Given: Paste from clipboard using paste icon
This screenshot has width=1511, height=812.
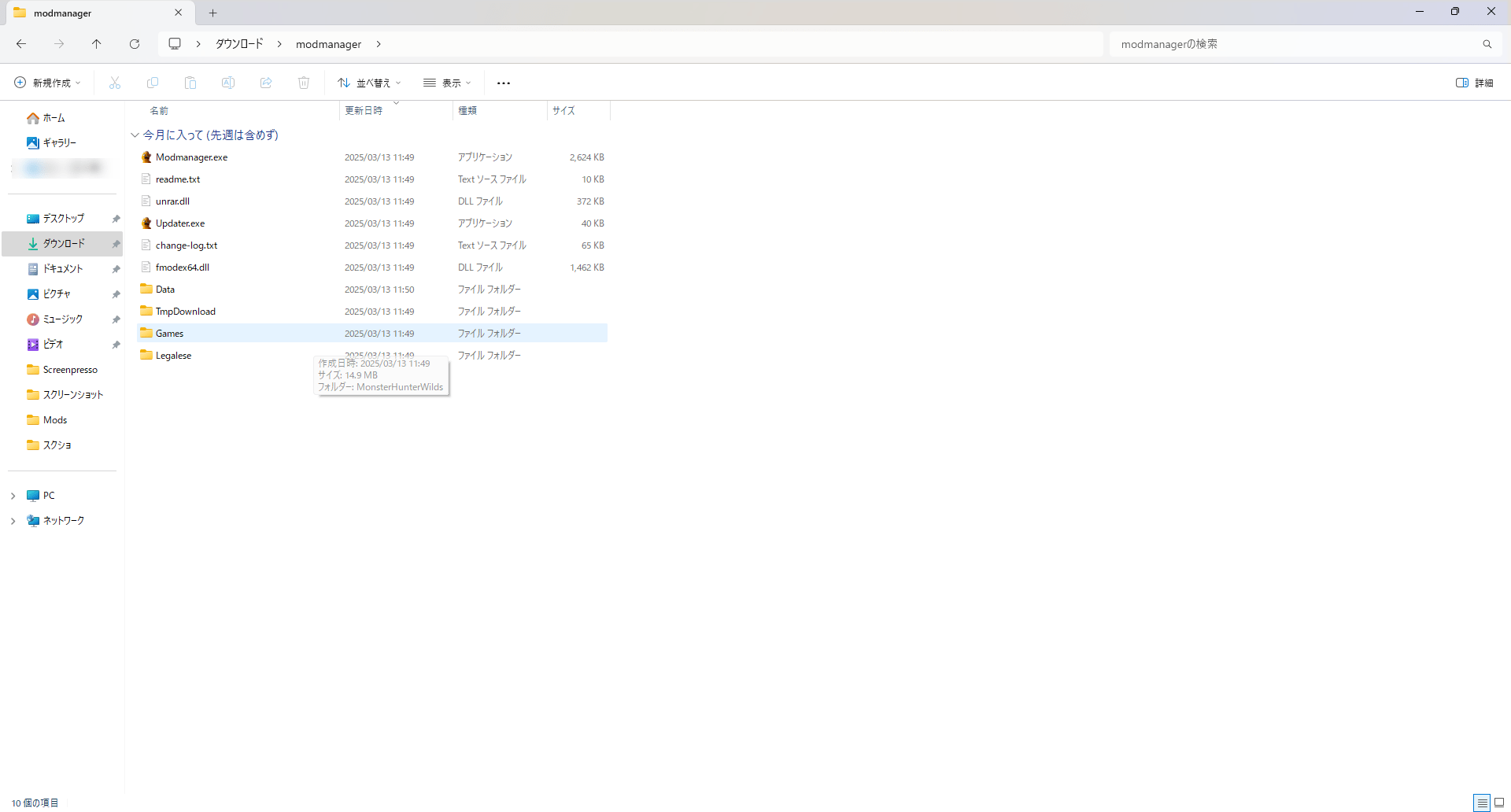Looking at the screenshot, I should tap(190, 83).
